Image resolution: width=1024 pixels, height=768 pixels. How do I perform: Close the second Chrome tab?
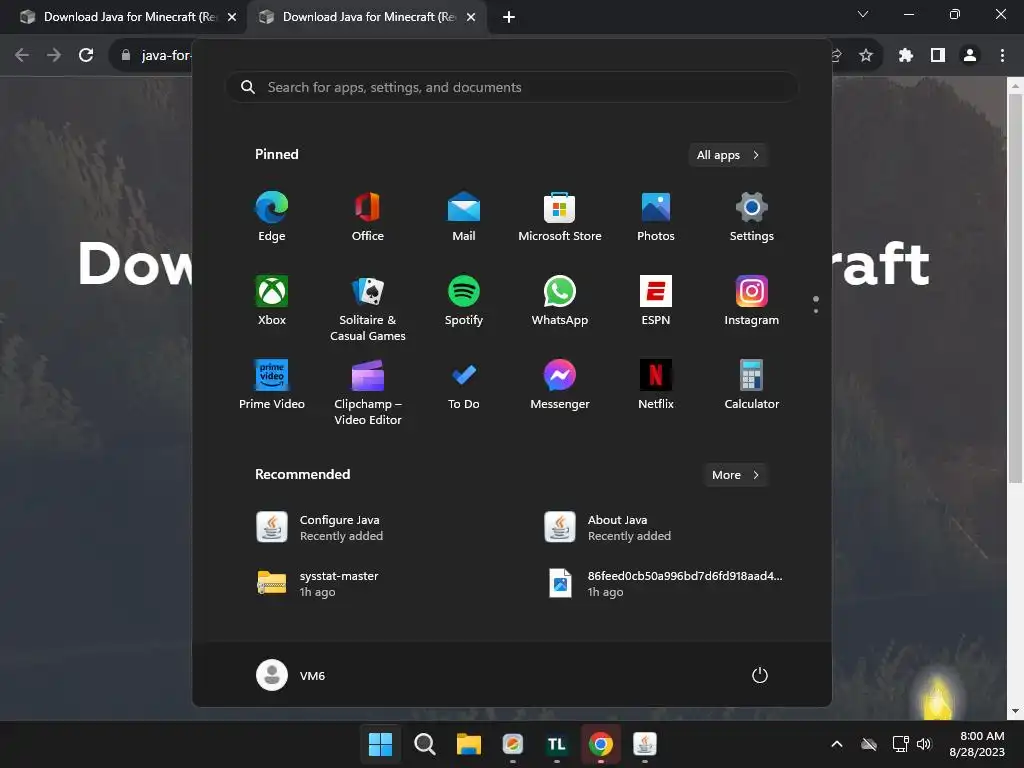tap(471, 17)
